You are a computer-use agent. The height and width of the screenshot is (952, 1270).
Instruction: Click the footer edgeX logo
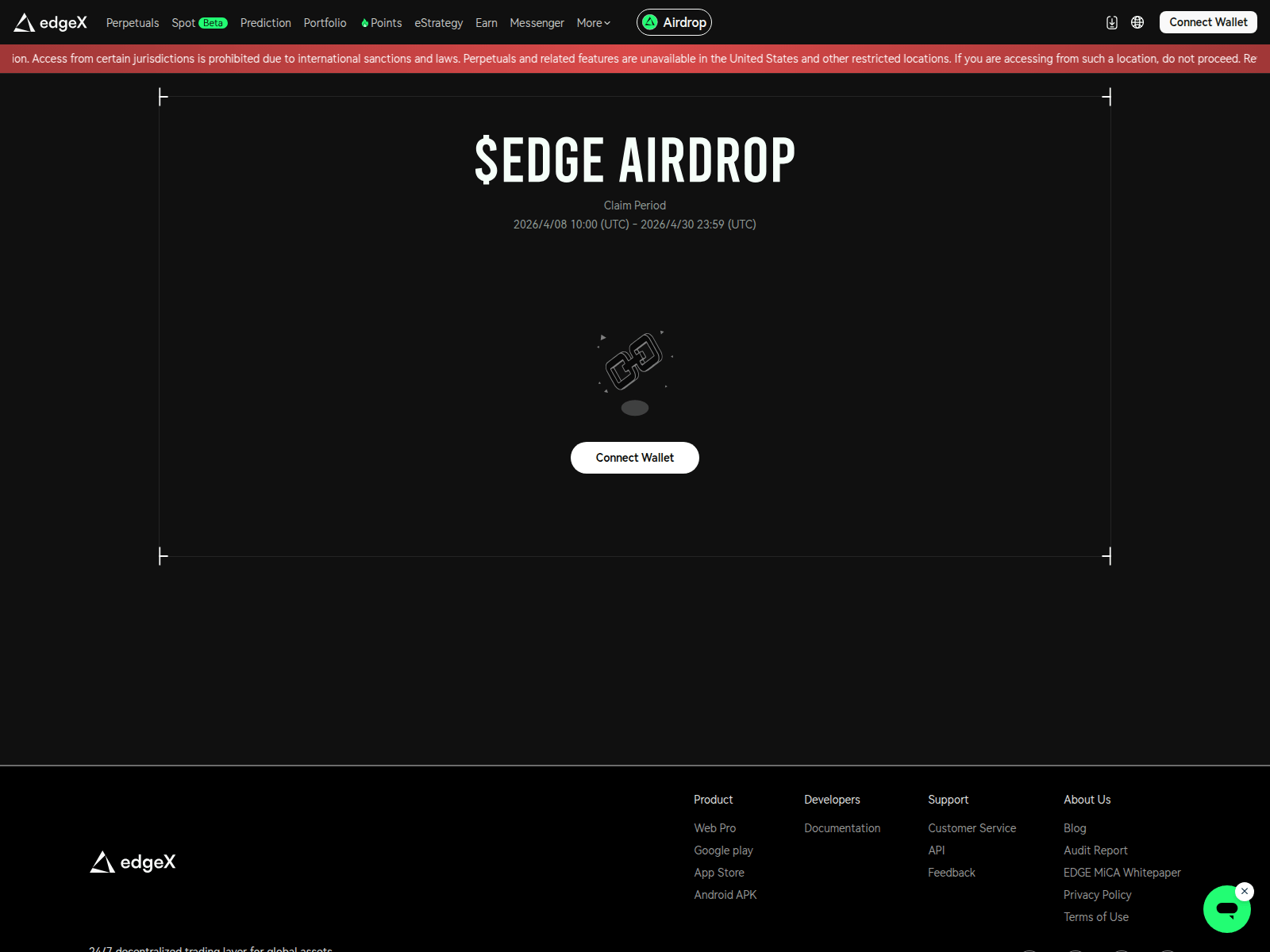pyautogui.click(x=133, y=862)
